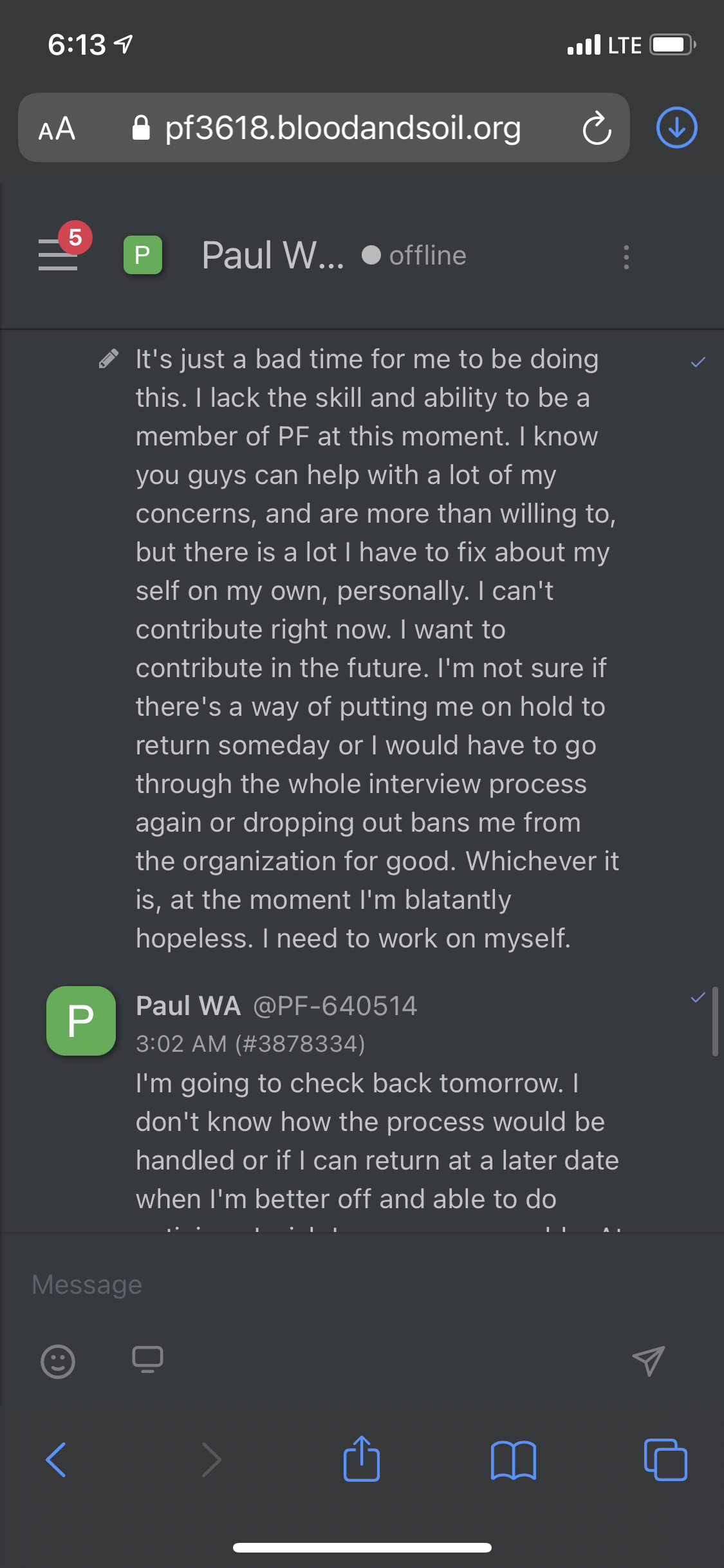Screen dimensions: 724x1568
Task: Tap the Safari share icon
Action: tap(362, 1459)
